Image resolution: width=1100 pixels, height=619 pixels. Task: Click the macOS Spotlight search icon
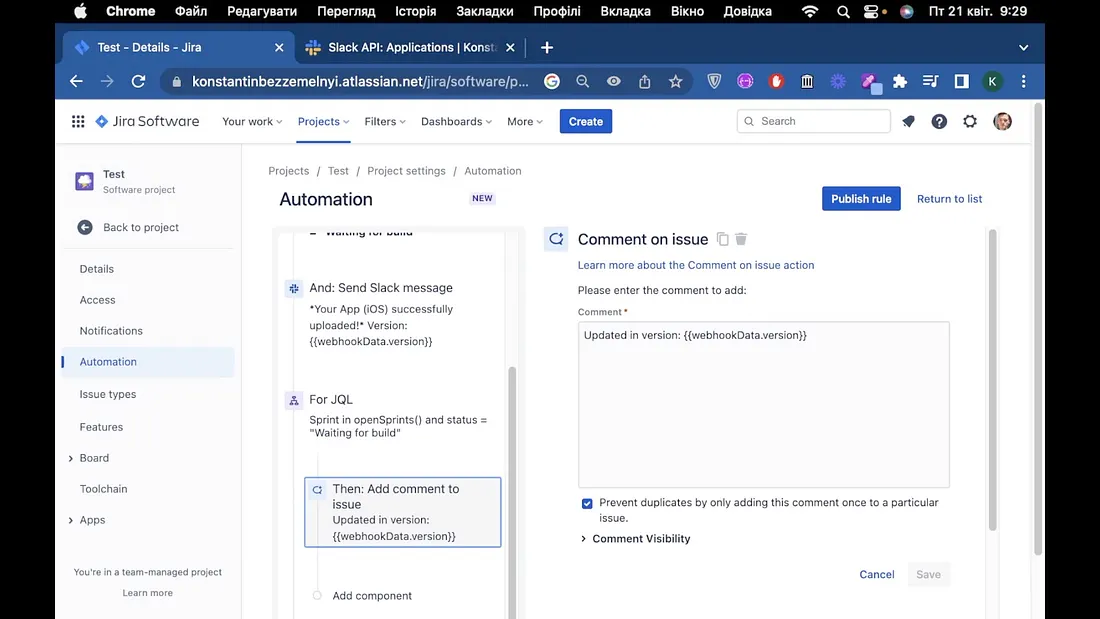843,11
